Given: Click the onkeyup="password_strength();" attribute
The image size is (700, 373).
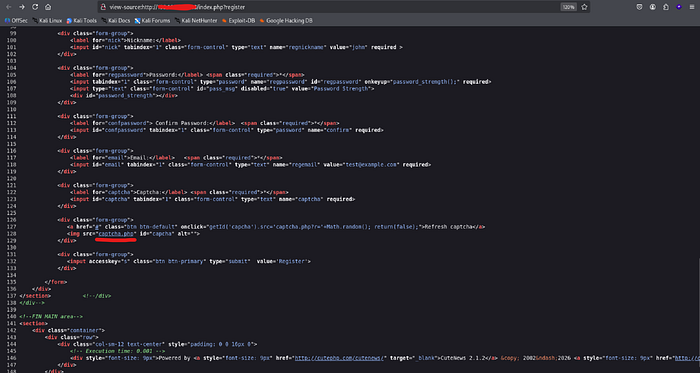Looking at the screenshot, I should click(x=412, y=82).
